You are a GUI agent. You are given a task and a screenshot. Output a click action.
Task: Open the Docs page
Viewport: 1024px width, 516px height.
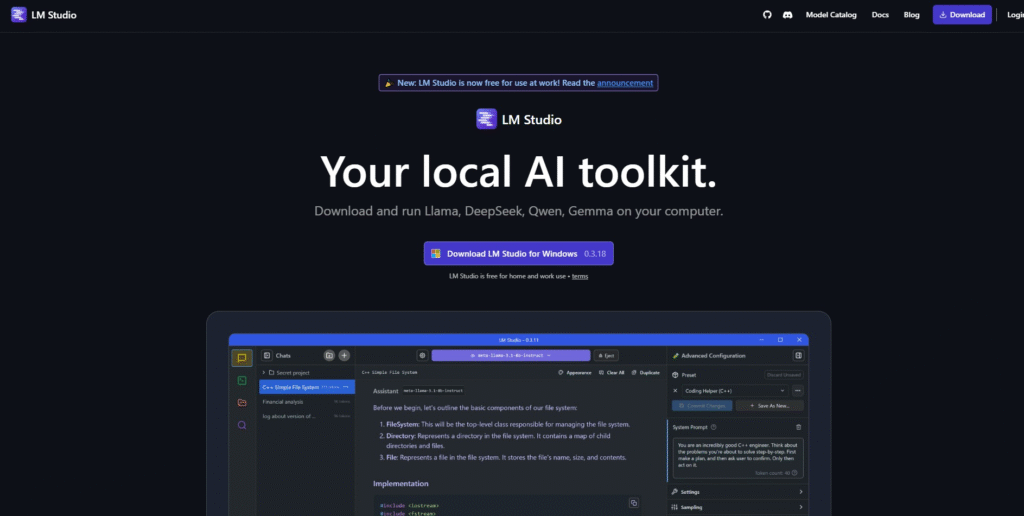click(x=880, y=15)
